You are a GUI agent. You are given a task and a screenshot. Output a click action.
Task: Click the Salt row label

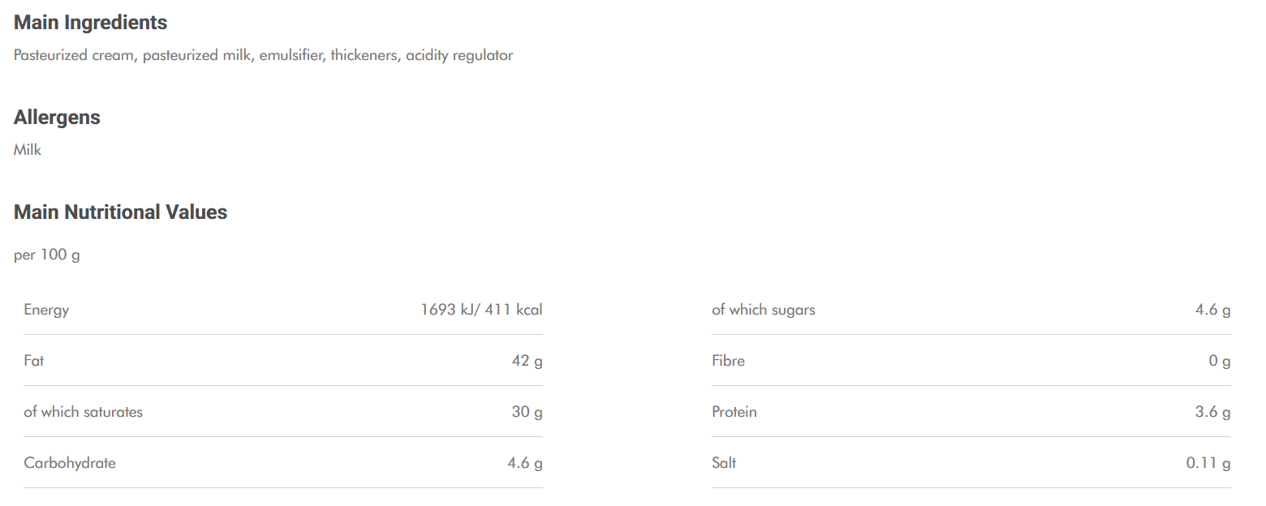pyautogui.click(x=724, y=463)
